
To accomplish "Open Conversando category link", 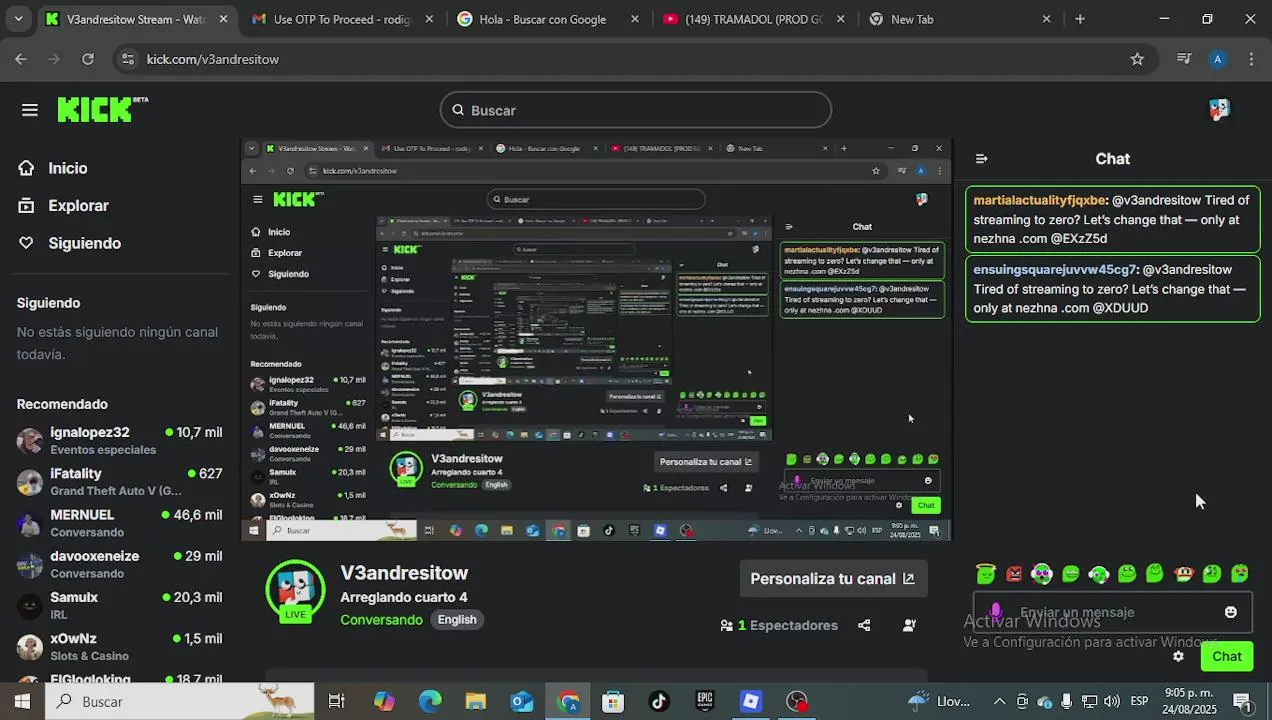I will pos(381,620).
